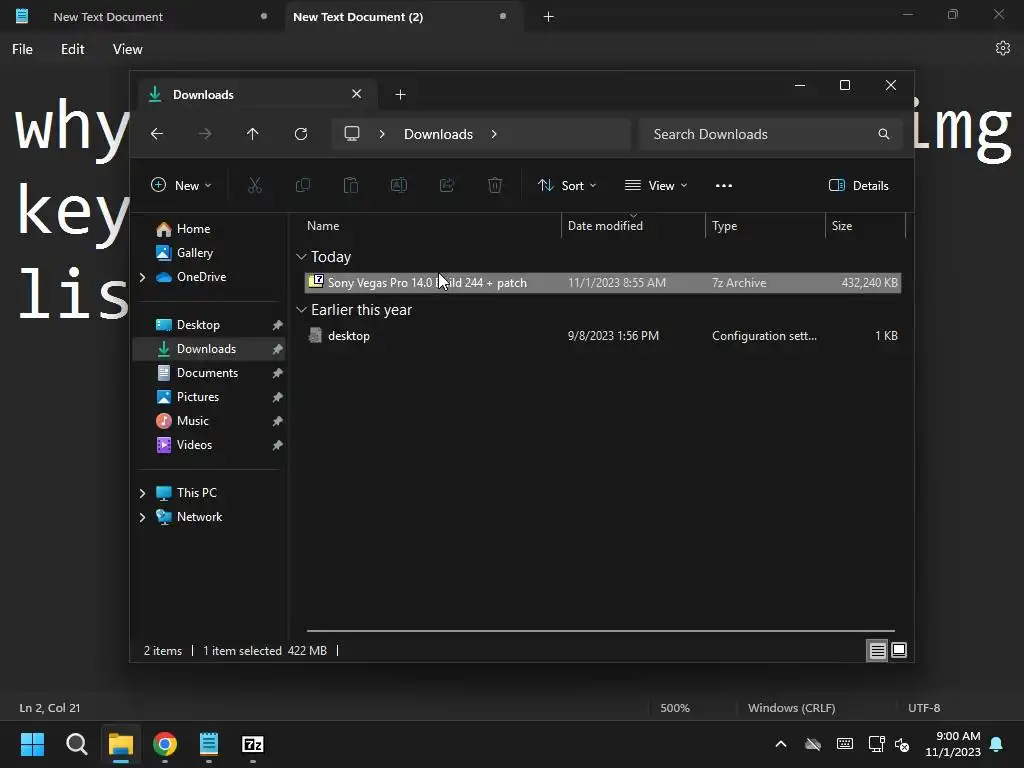Open Notepad File menu
The width and height of the screenshot is (1024, 768).
click(x=22, y=49)
